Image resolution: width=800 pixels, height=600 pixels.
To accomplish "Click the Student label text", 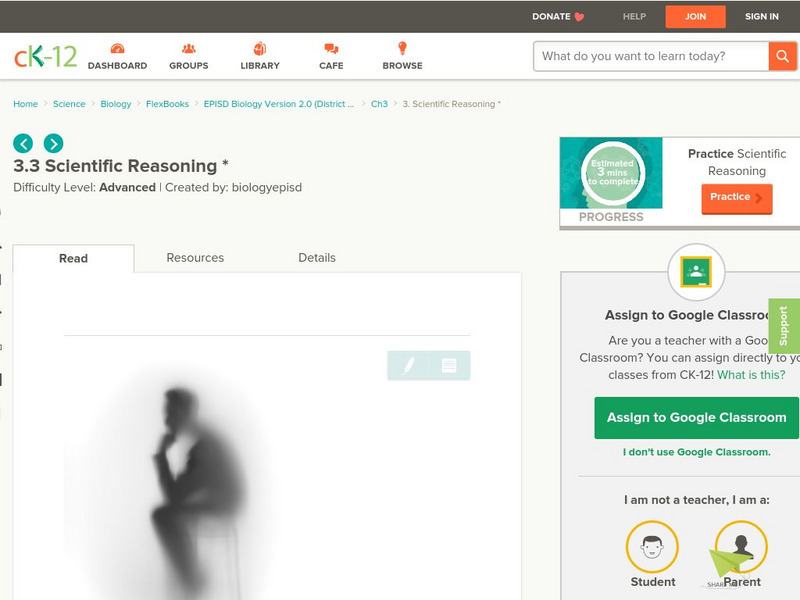I will 653,582.
